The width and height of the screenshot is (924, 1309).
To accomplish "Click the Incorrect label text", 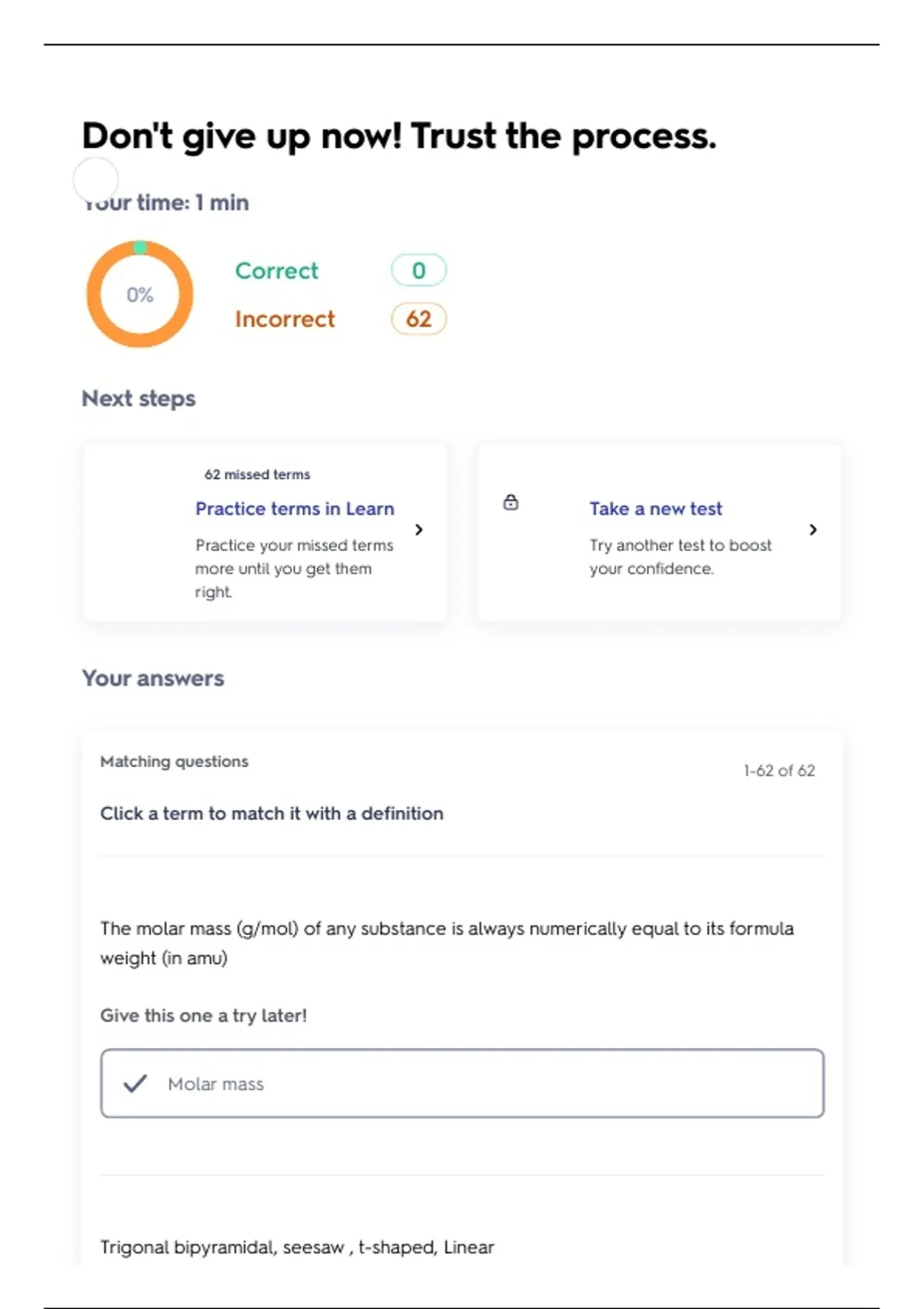I will tap(285, 319).
